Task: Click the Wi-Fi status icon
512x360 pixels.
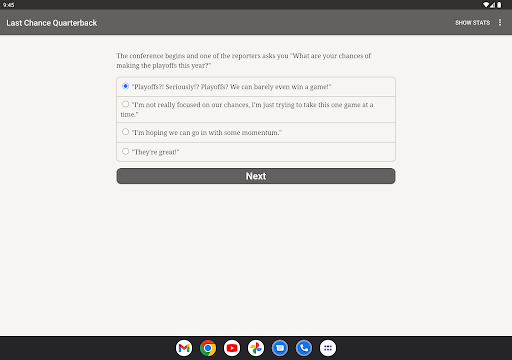Action: click(486, 5)
